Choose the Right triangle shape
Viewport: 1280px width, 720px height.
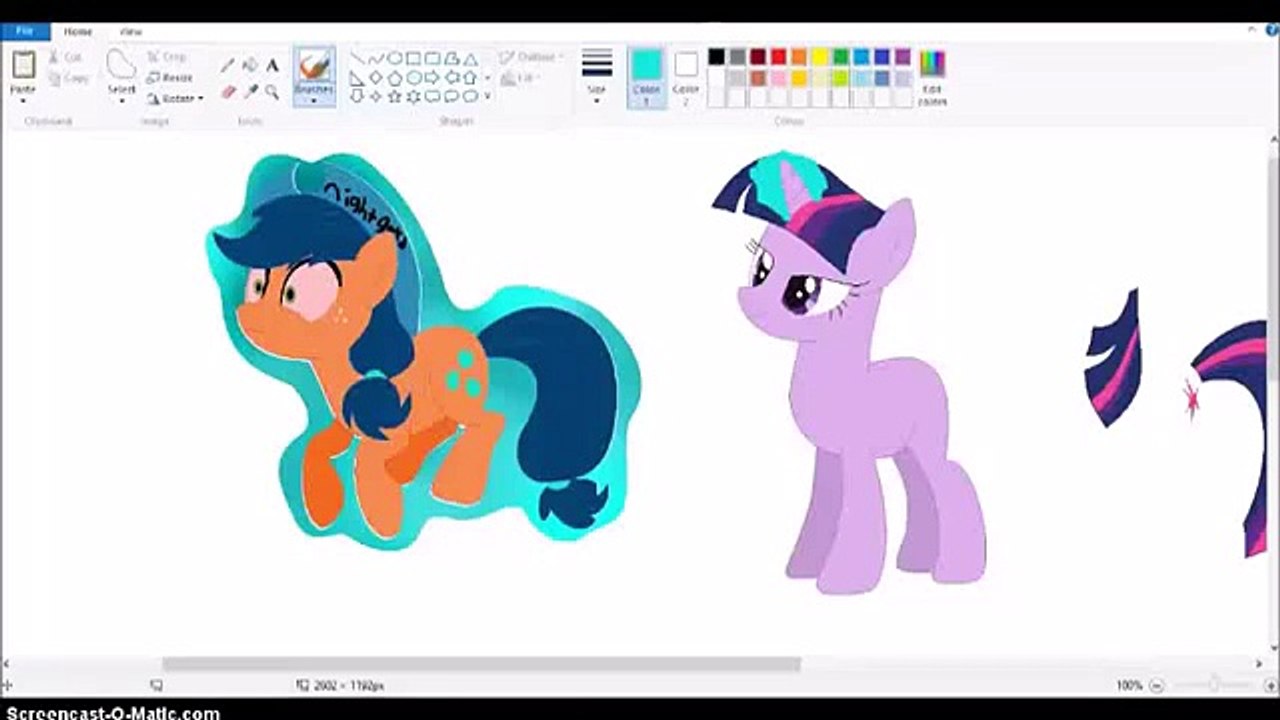tap(357, 78)
